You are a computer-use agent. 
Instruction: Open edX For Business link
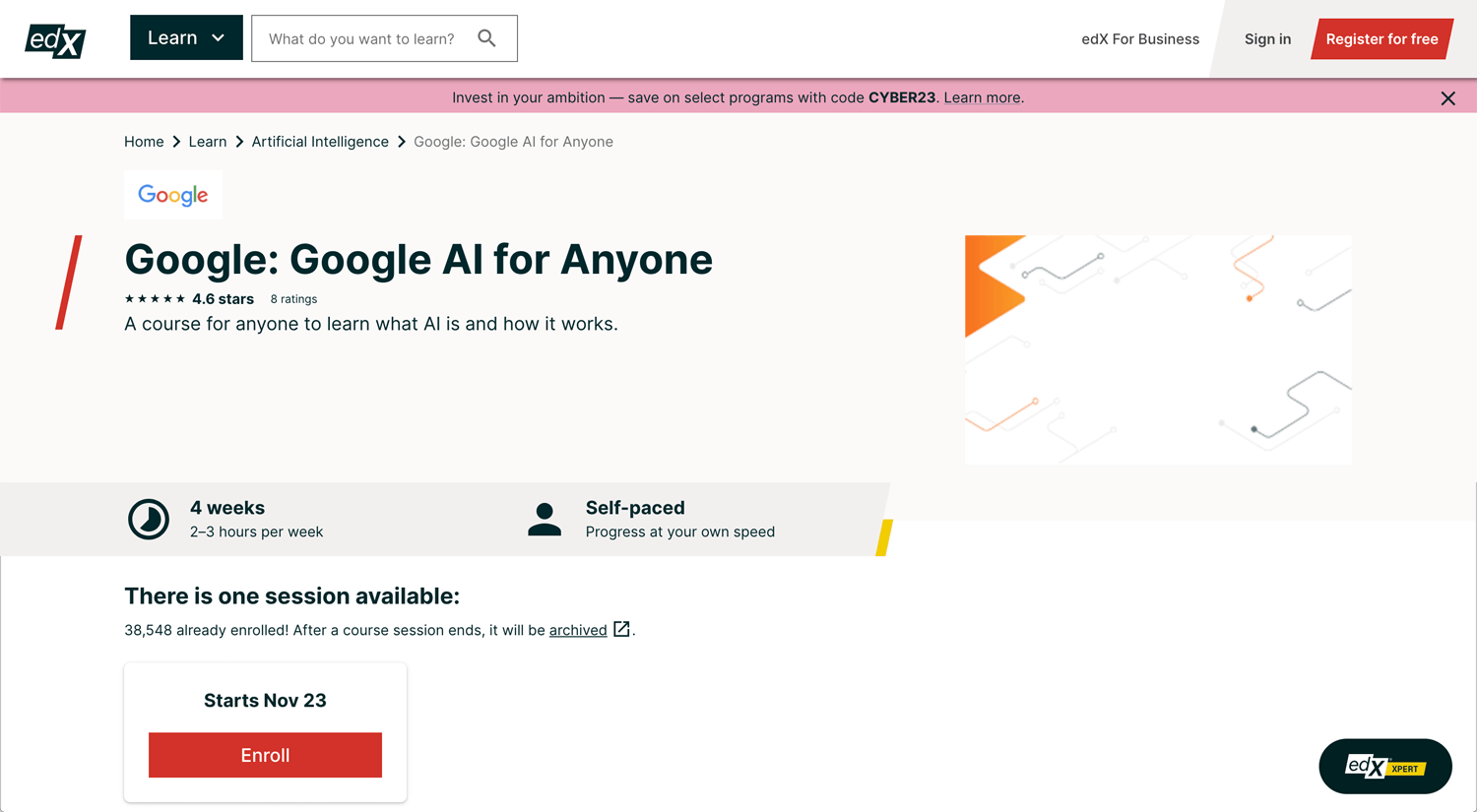1140,39
